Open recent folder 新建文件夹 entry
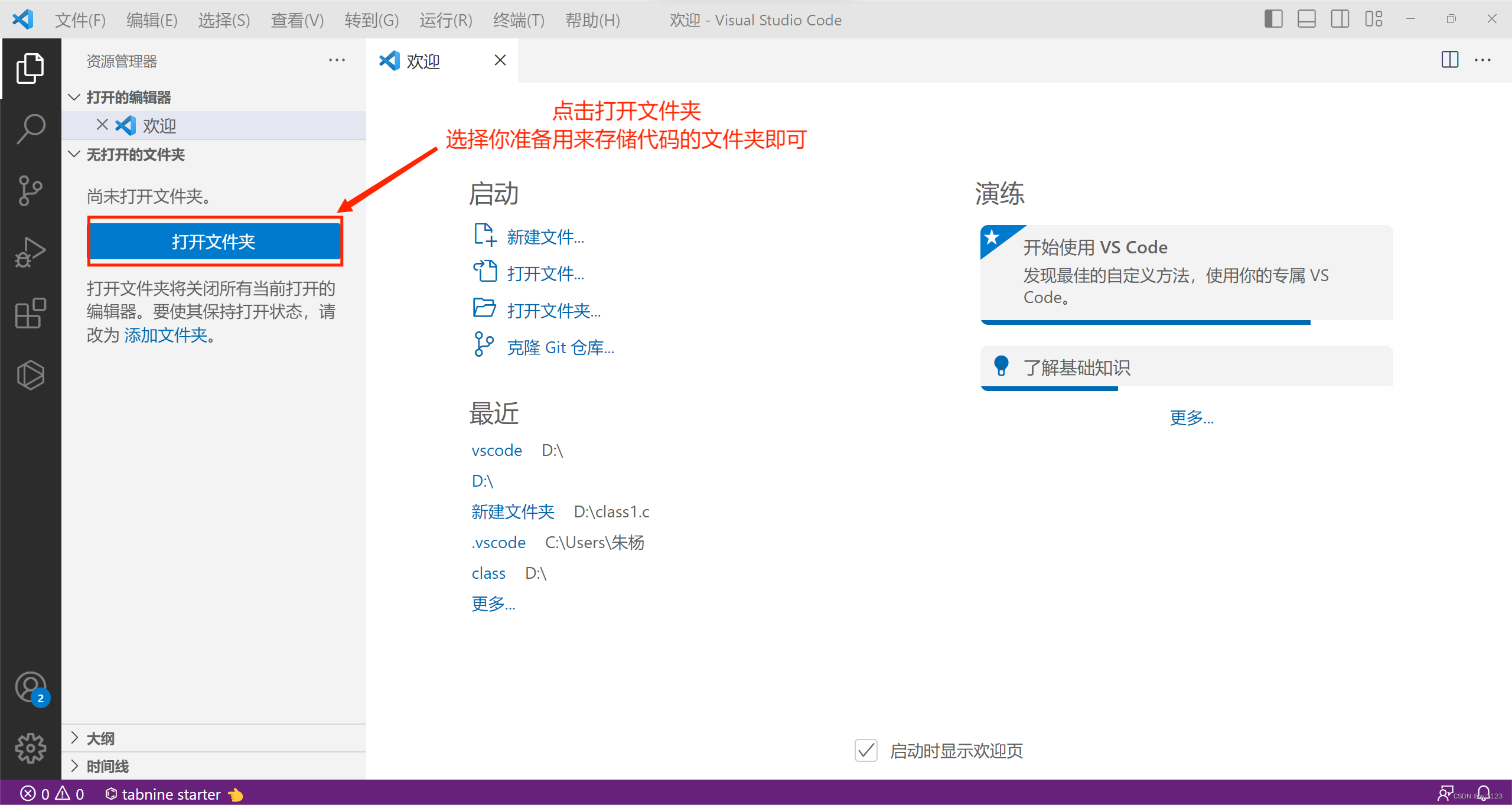This screenshot has height=805, width=1512. click(513, 511)
